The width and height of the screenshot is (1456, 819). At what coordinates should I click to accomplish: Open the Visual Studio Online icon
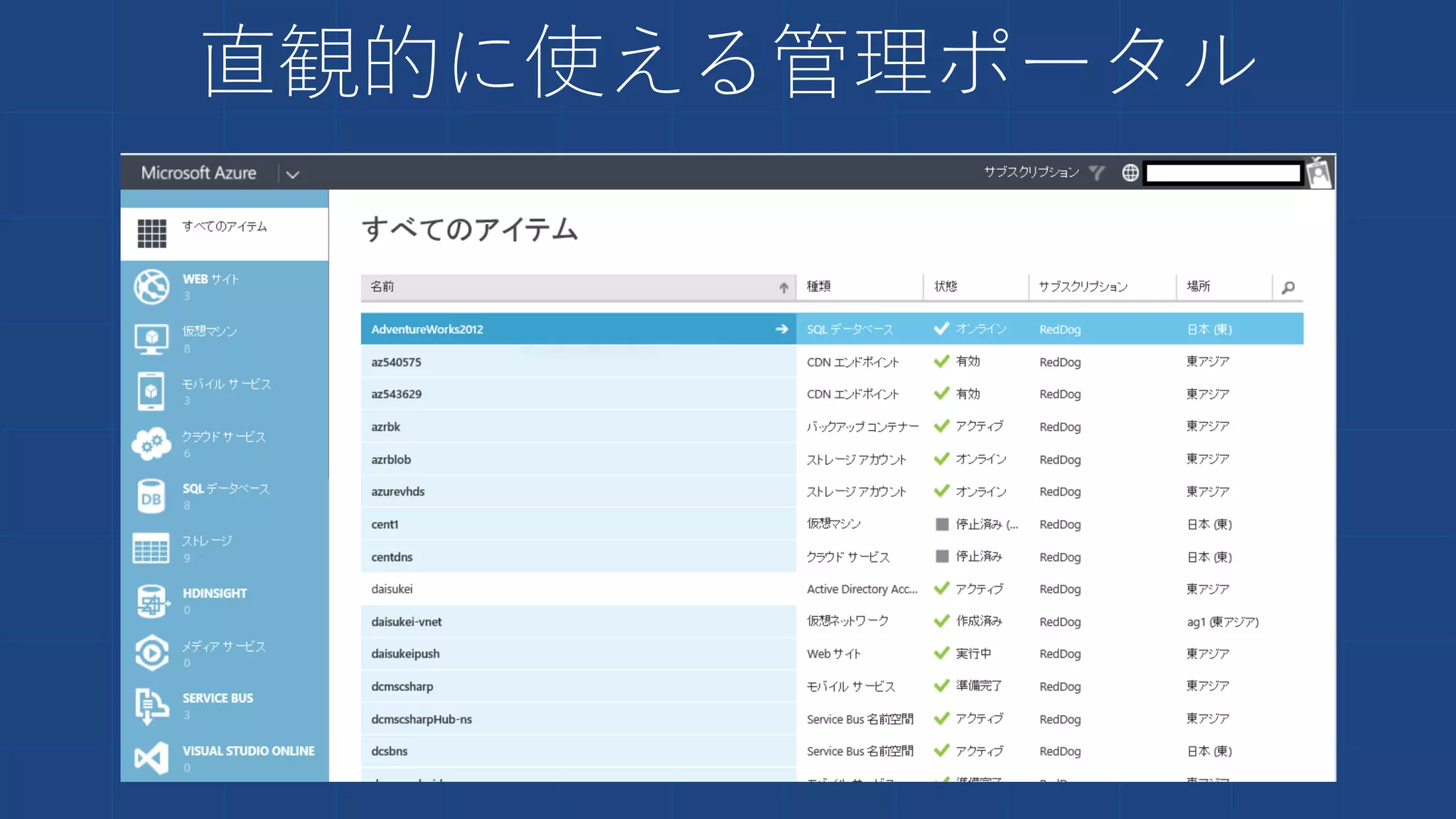(x=151, y=758)
